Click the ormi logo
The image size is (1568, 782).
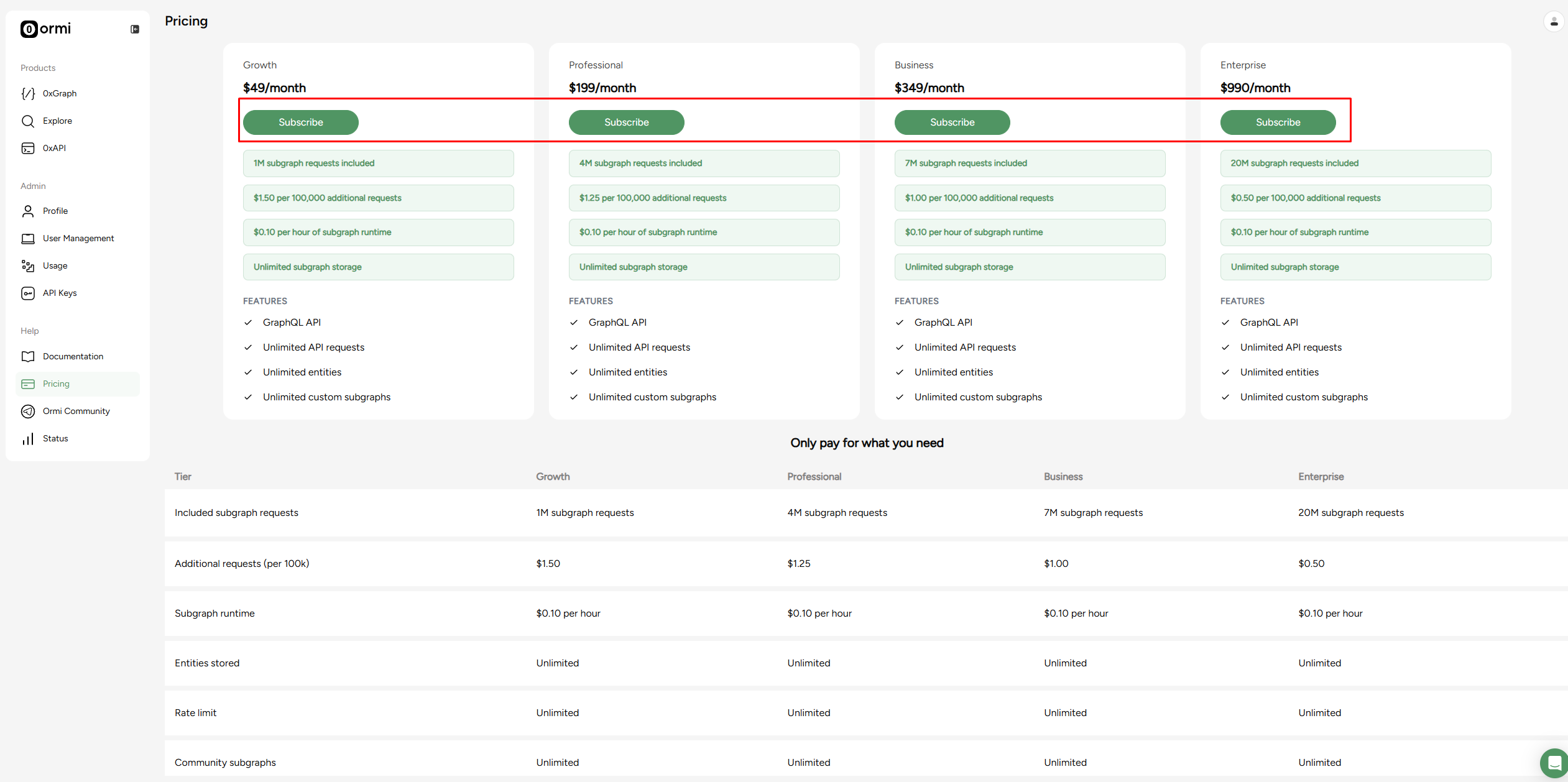(x=45, y=29)
